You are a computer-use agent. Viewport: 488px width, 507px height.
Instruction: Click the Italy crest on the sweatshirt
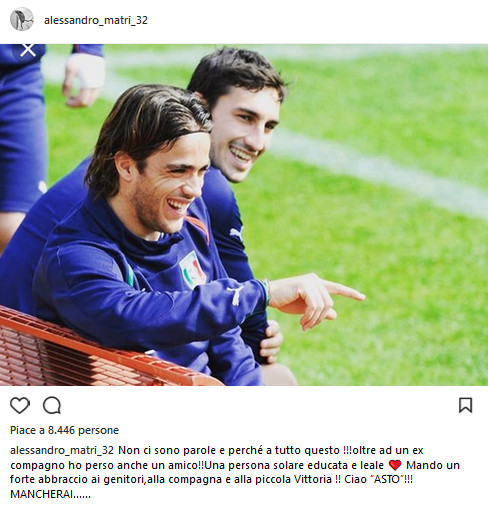(x=192, y=270)
